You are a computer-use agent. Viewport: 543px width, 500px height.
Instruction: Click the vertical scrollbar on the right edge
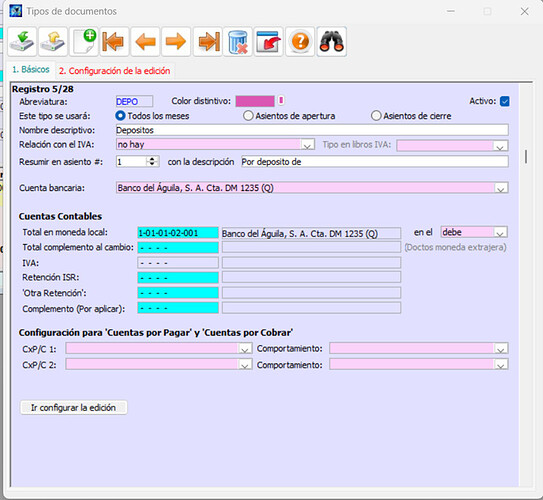pyautogui.click(x=526, y=157)
